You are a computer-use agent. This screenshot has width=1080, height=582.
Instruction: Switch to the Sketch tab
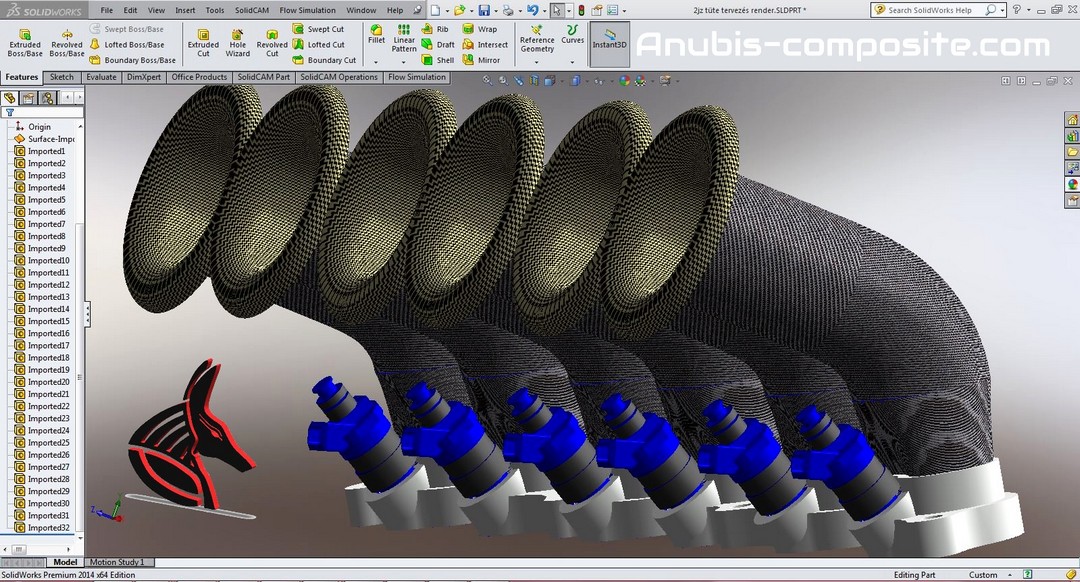pos(62,77)
